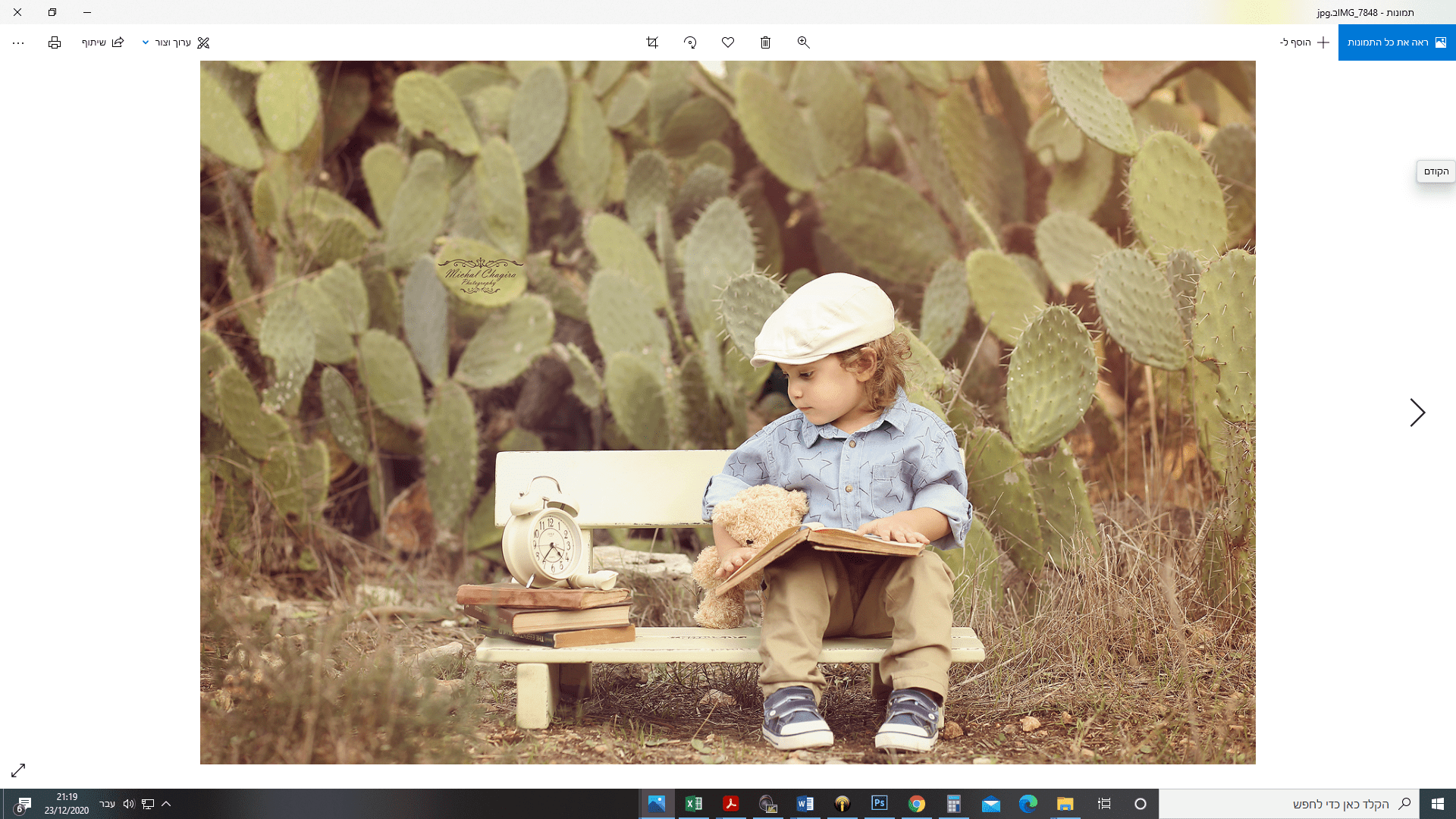Go to next photo with right arrow
The width and height of the screenshot is (1456, 819).
tap(1417, 413)
